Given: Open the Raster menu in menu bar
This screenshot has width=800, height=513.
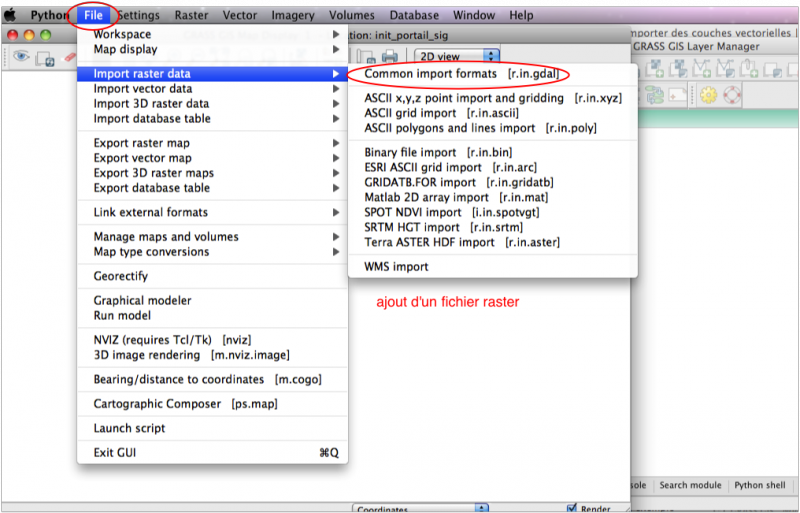Looking at the screenshot, I should (x=191, y=15).
